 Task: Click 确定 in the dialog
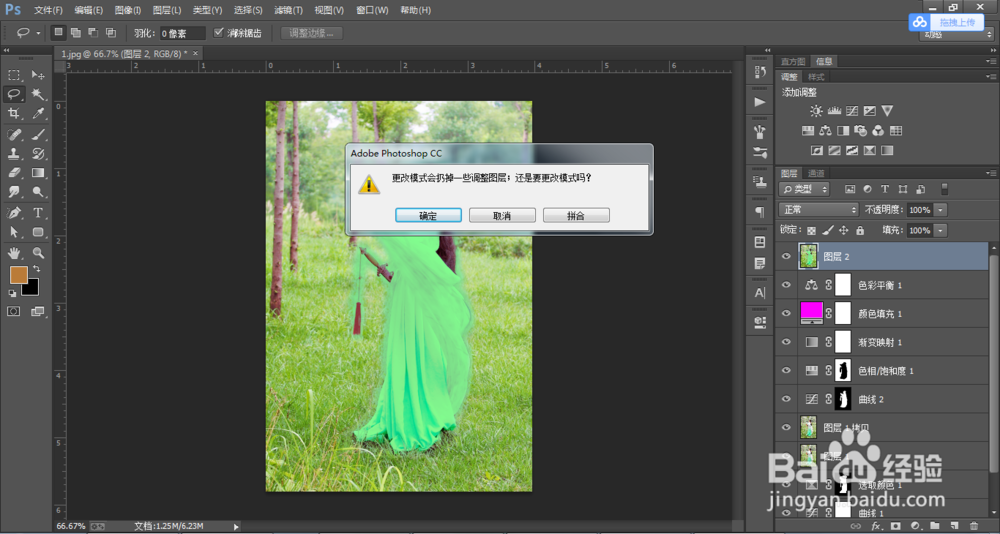429,216
